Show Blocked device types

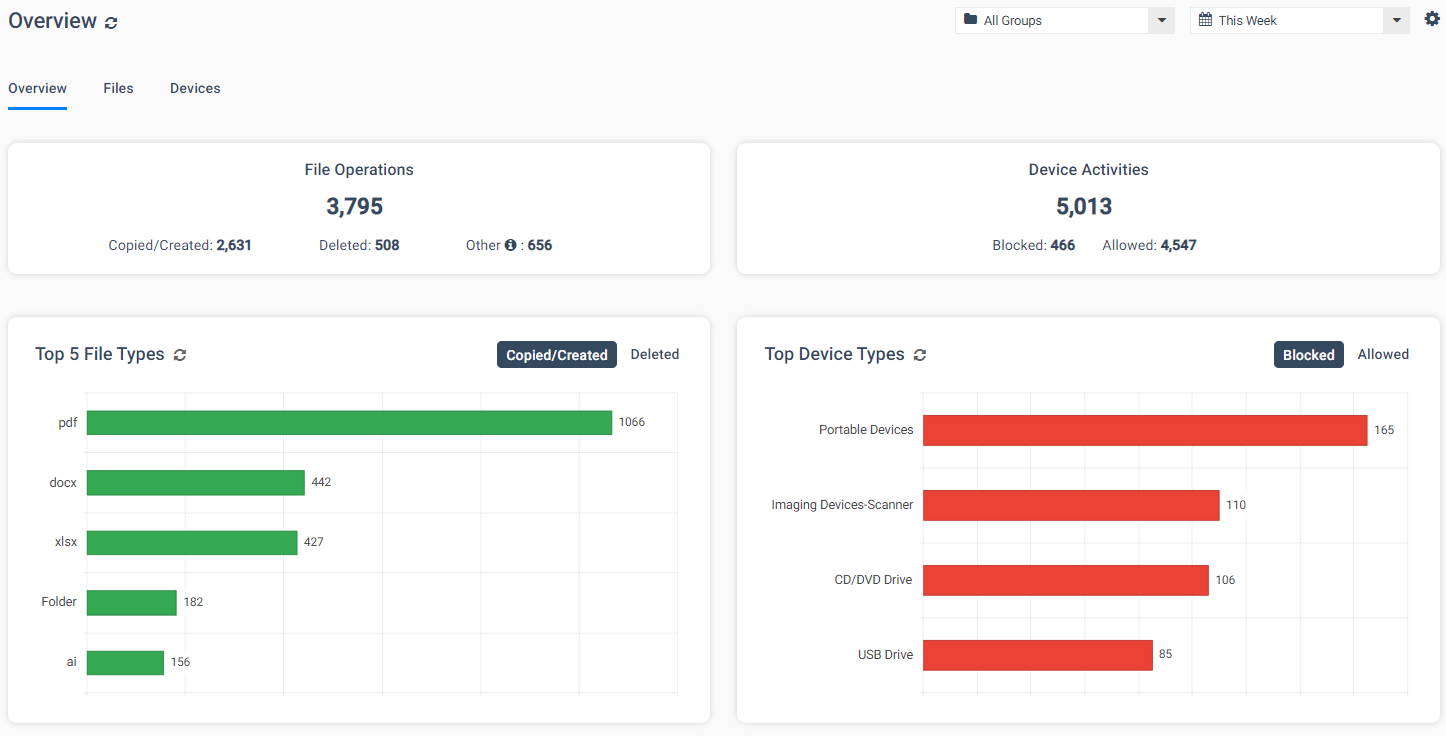point(1309,355)
